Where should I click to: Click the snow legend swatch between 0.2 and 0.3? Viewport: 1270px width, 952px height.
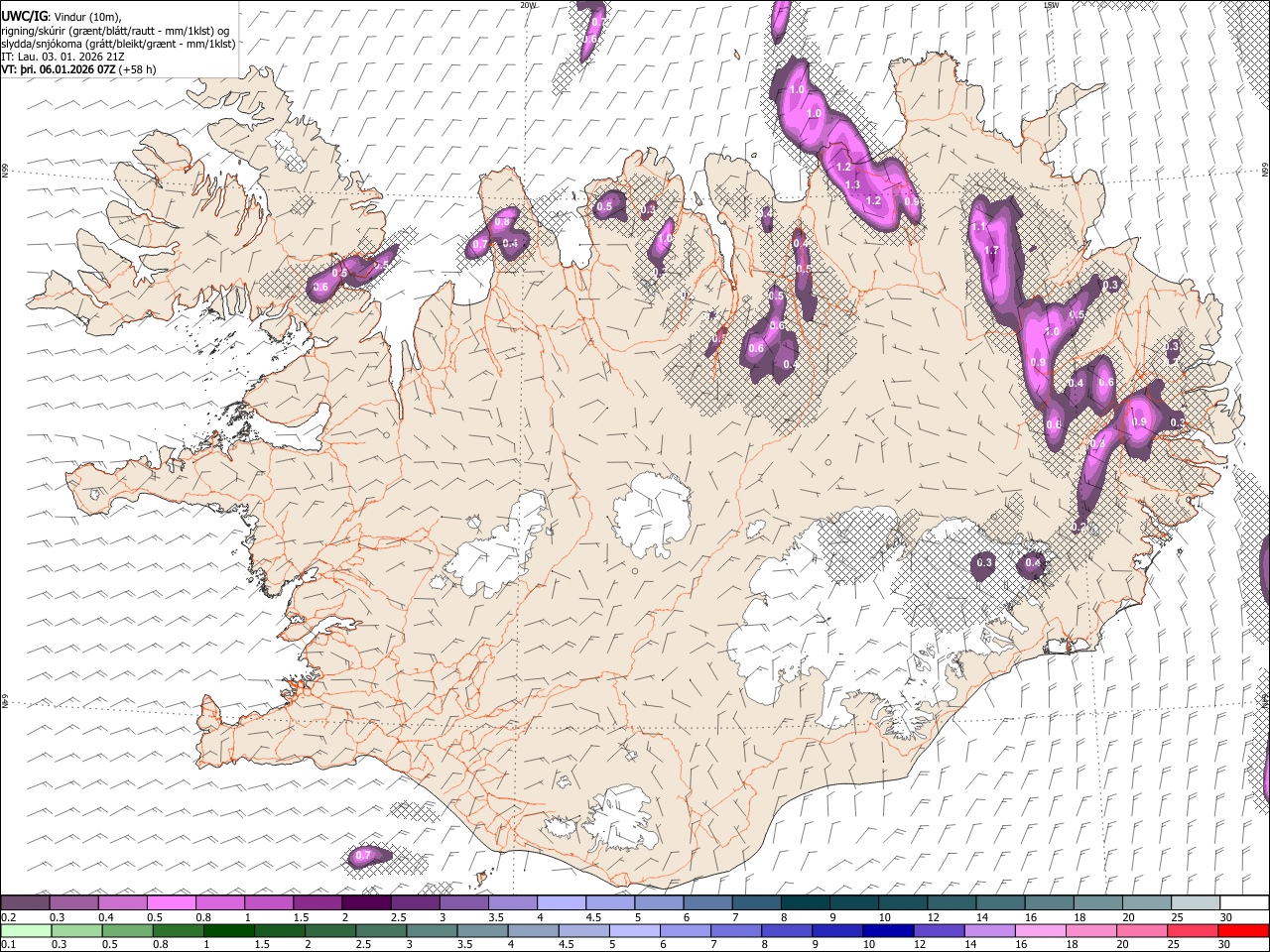[x=25, y=902]
